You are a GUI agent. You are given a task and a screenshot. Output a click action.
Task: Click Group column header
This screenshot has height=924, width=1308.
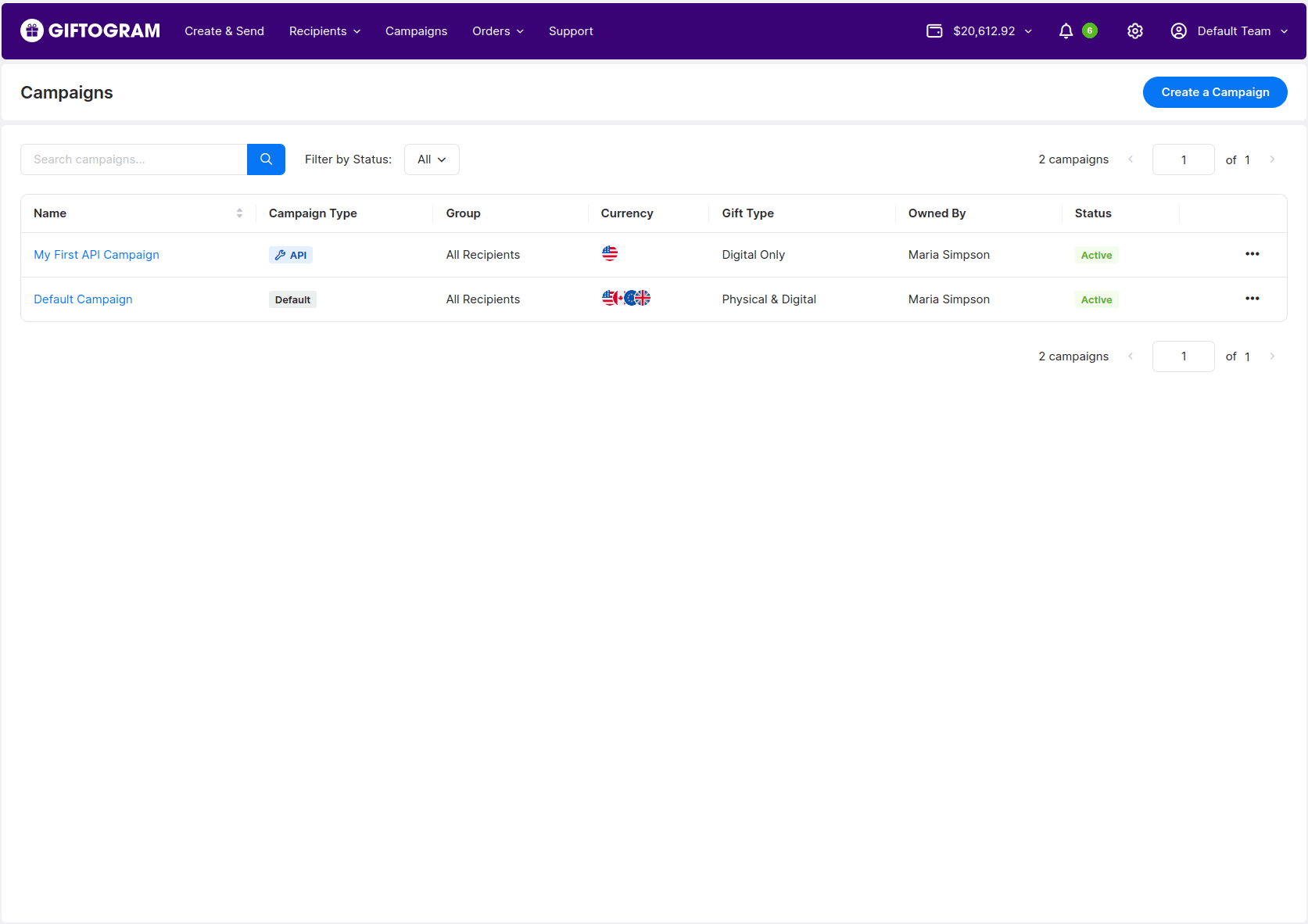[x=463, y=213]
